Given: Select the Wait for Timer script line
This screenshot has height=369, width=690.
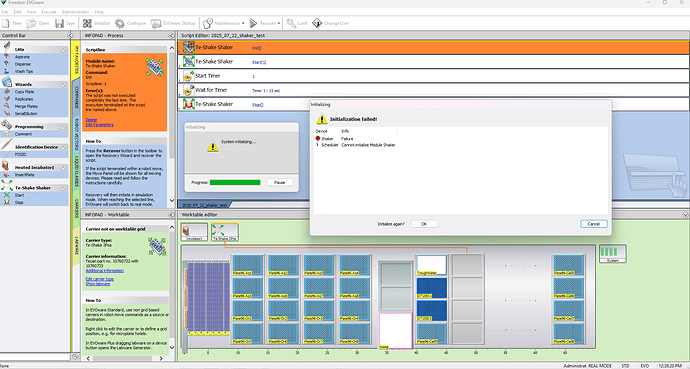Looking at the screenshot, I should (x=433, y=90).
